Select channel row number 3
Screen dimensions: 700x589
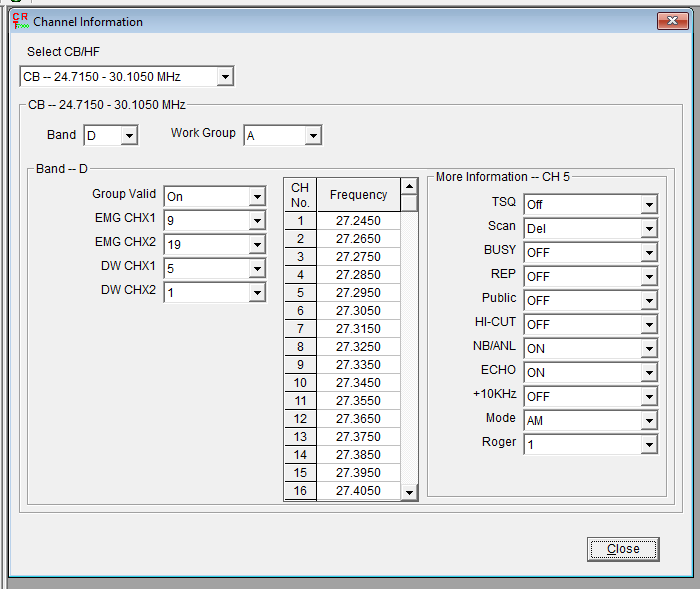[300, 257]
